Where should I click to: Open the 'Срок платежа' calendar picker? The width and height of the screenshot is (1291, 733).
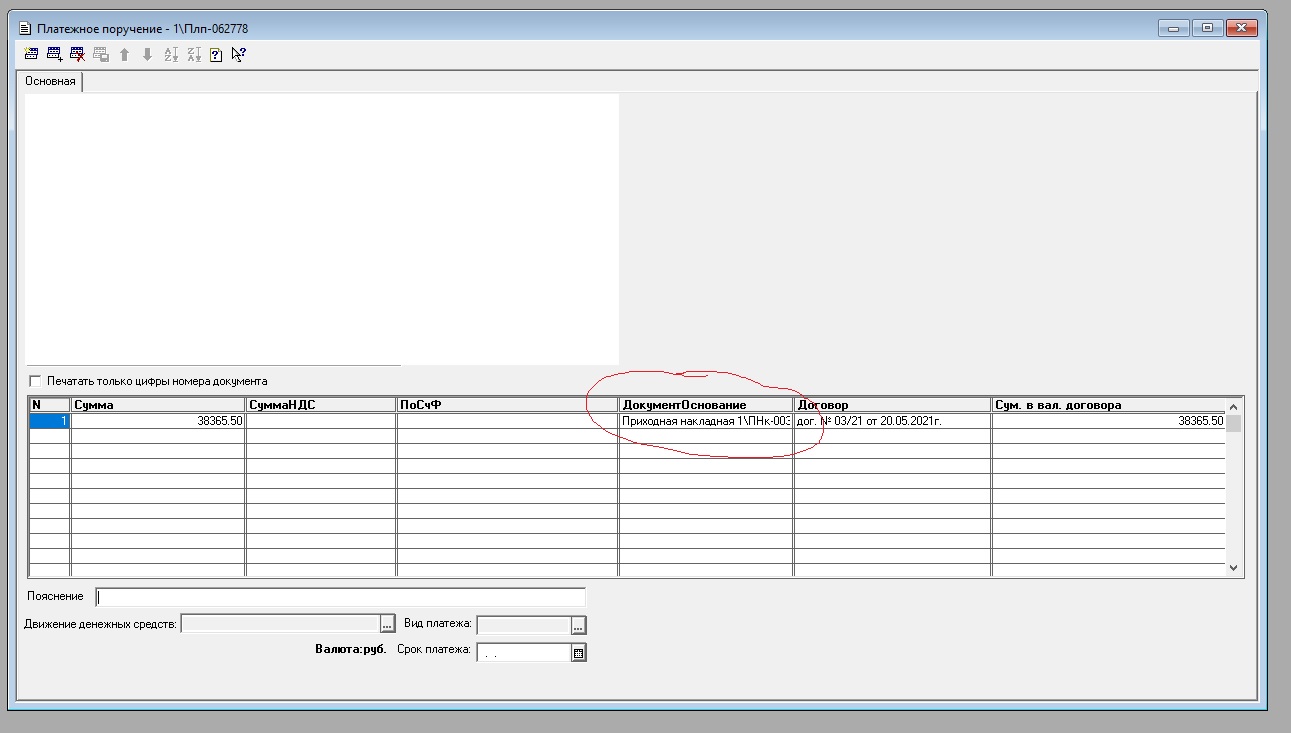[578, 653]
